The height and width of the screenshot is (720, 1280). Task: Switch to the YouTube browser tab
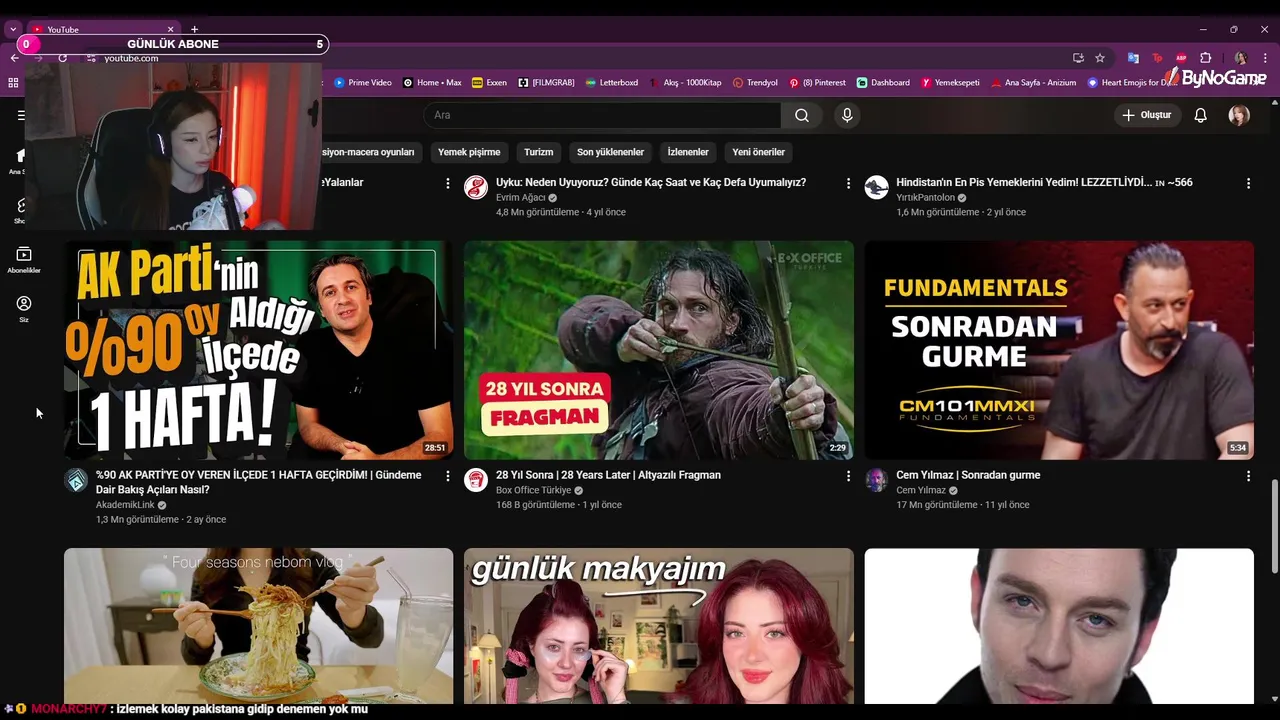coord(100,29)
